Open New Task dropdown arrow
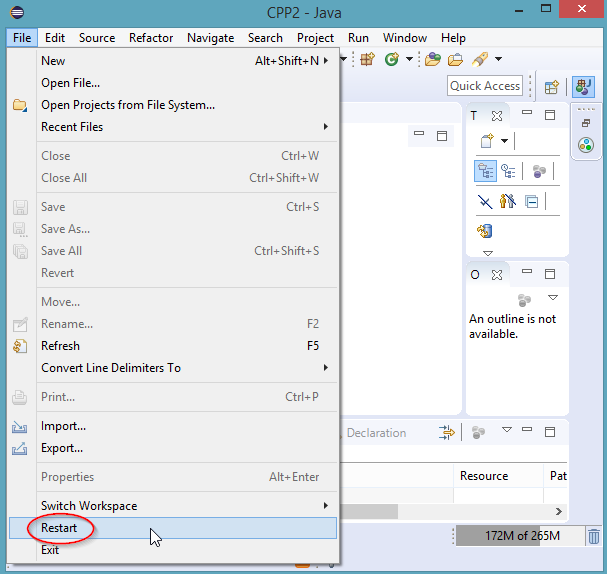The image size is (607, 574). pos(505,141)
